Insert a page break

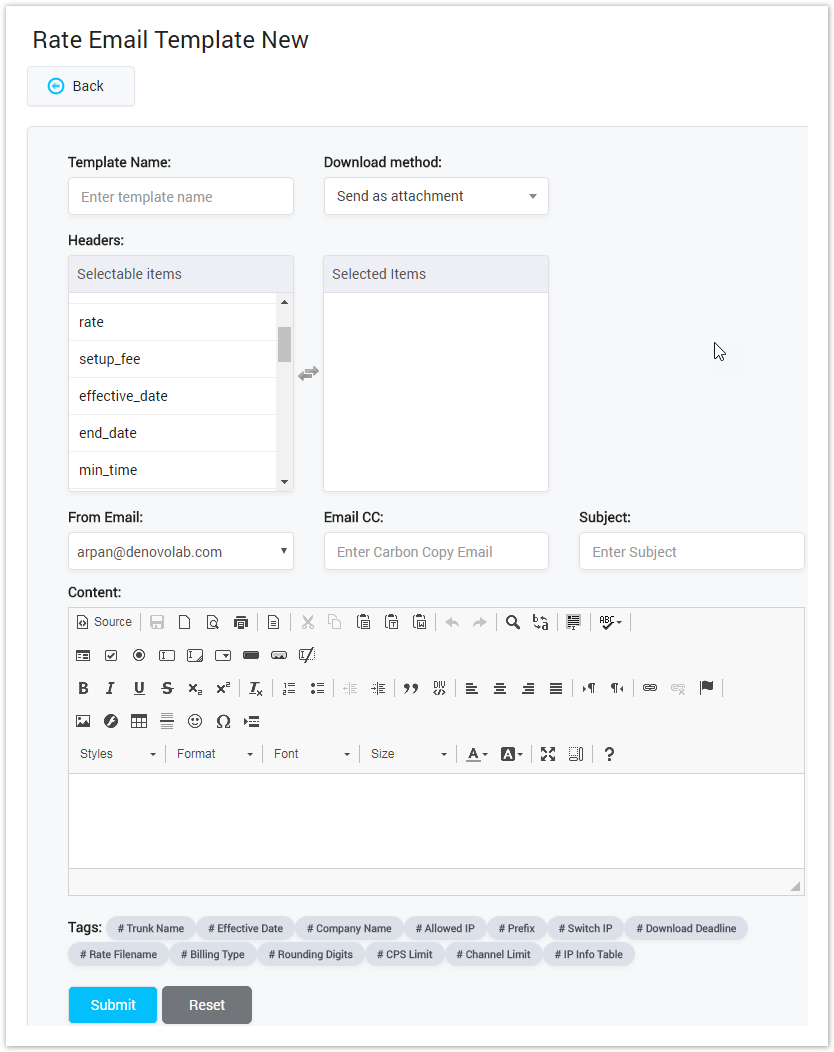point(251,721)
